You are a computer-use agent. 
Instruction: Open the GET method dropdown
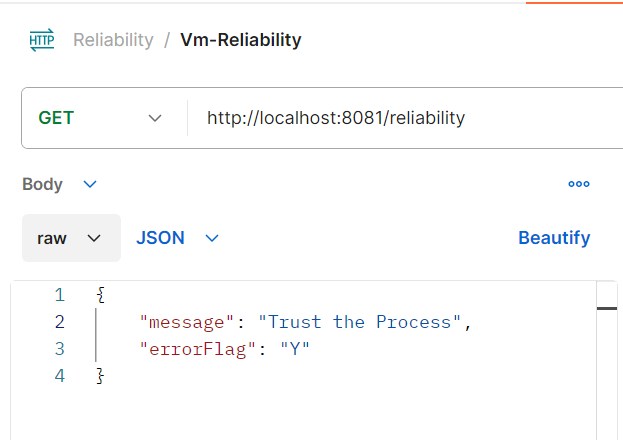tap(100, 118)
